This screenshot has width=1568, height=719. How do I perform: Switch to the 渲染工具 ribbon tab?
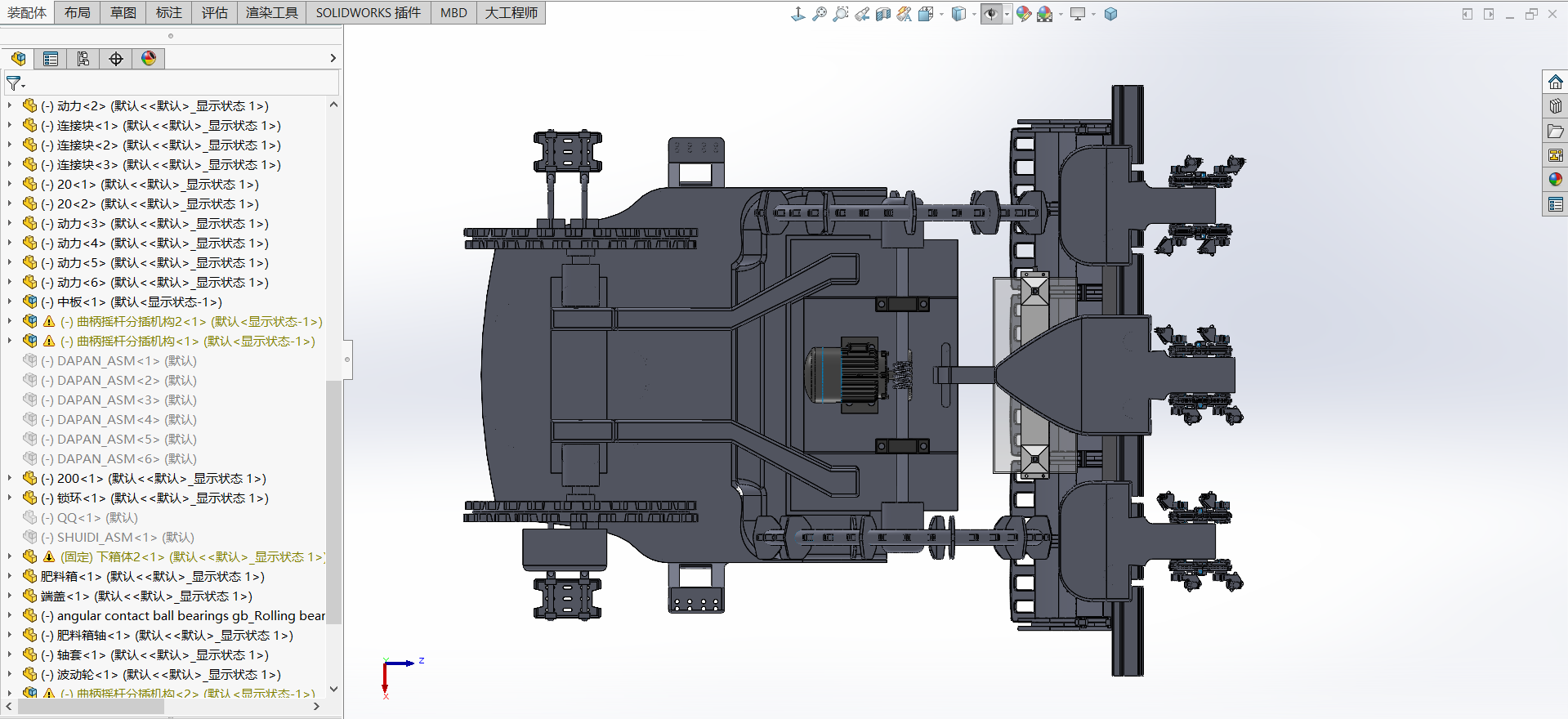tap(272, 12)
